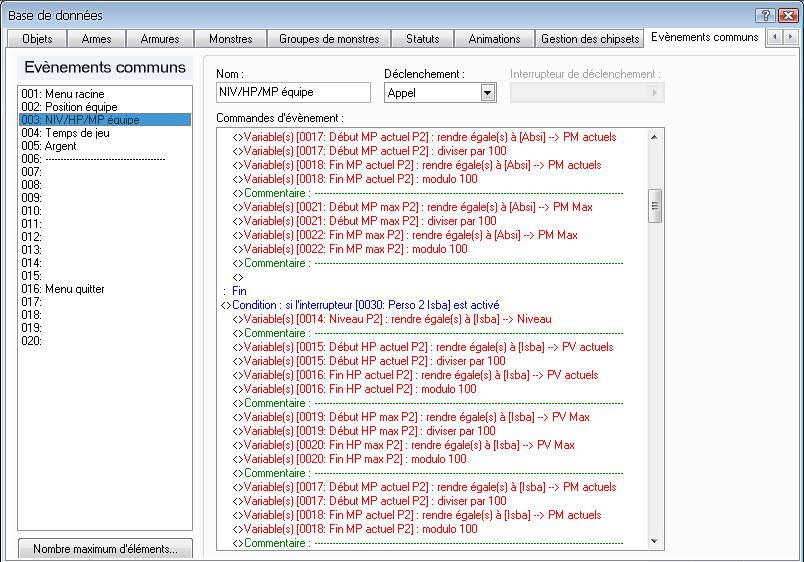Switch to the Statuts tab
The height and width of the screenshot is (562, 804).
(x=423, y=39)
